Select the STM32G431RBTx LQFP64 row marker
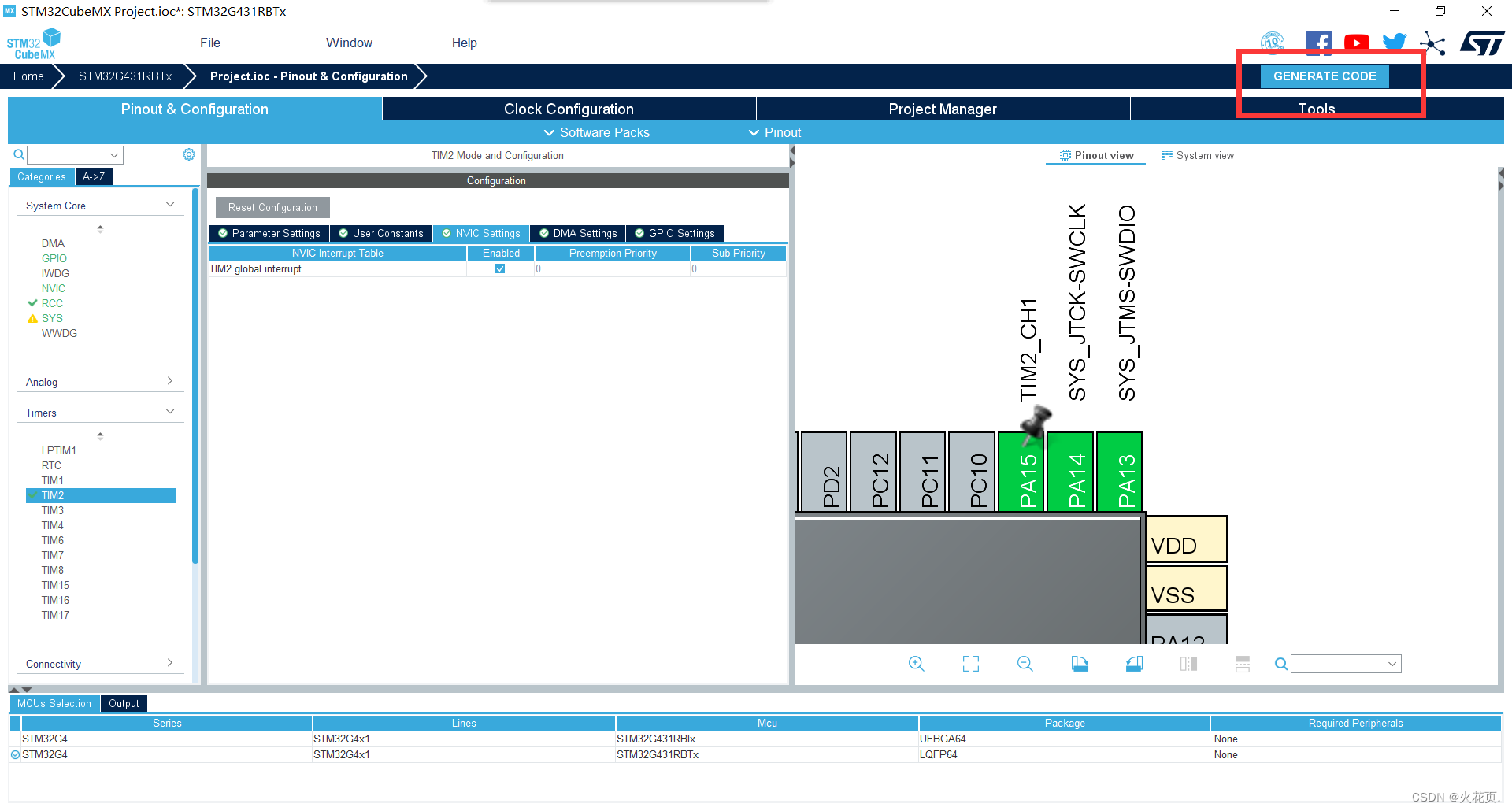The height and width of the screenshot is (811, 1512). tap(15, 754)
